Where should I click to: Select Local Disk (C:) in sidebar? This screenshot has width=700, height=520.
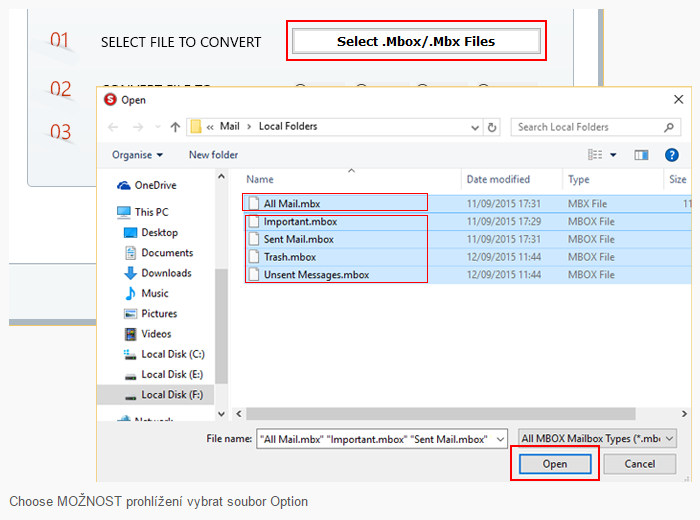pos(172,354)
